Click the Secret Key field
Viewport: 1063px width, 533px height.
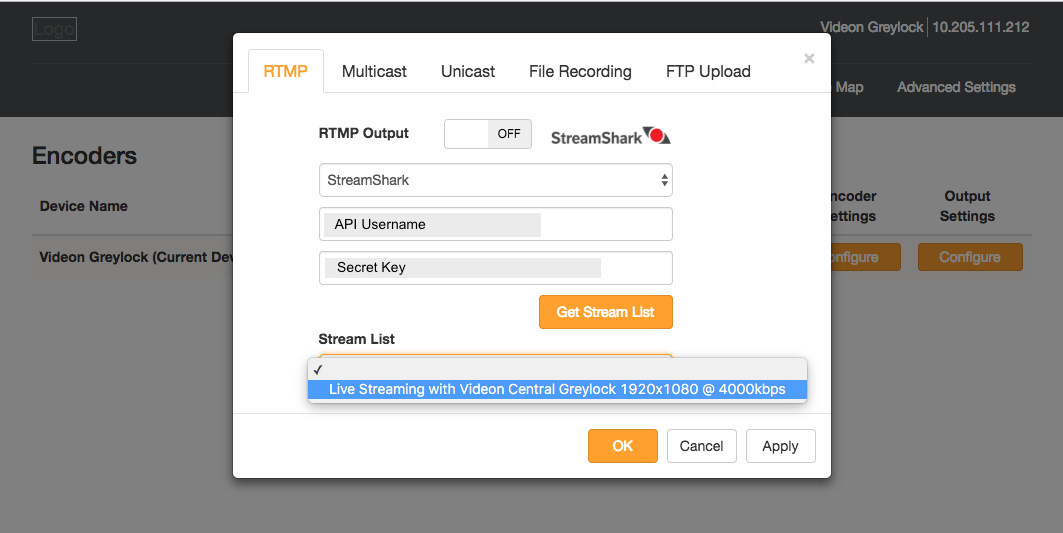[x=496, y=268]
